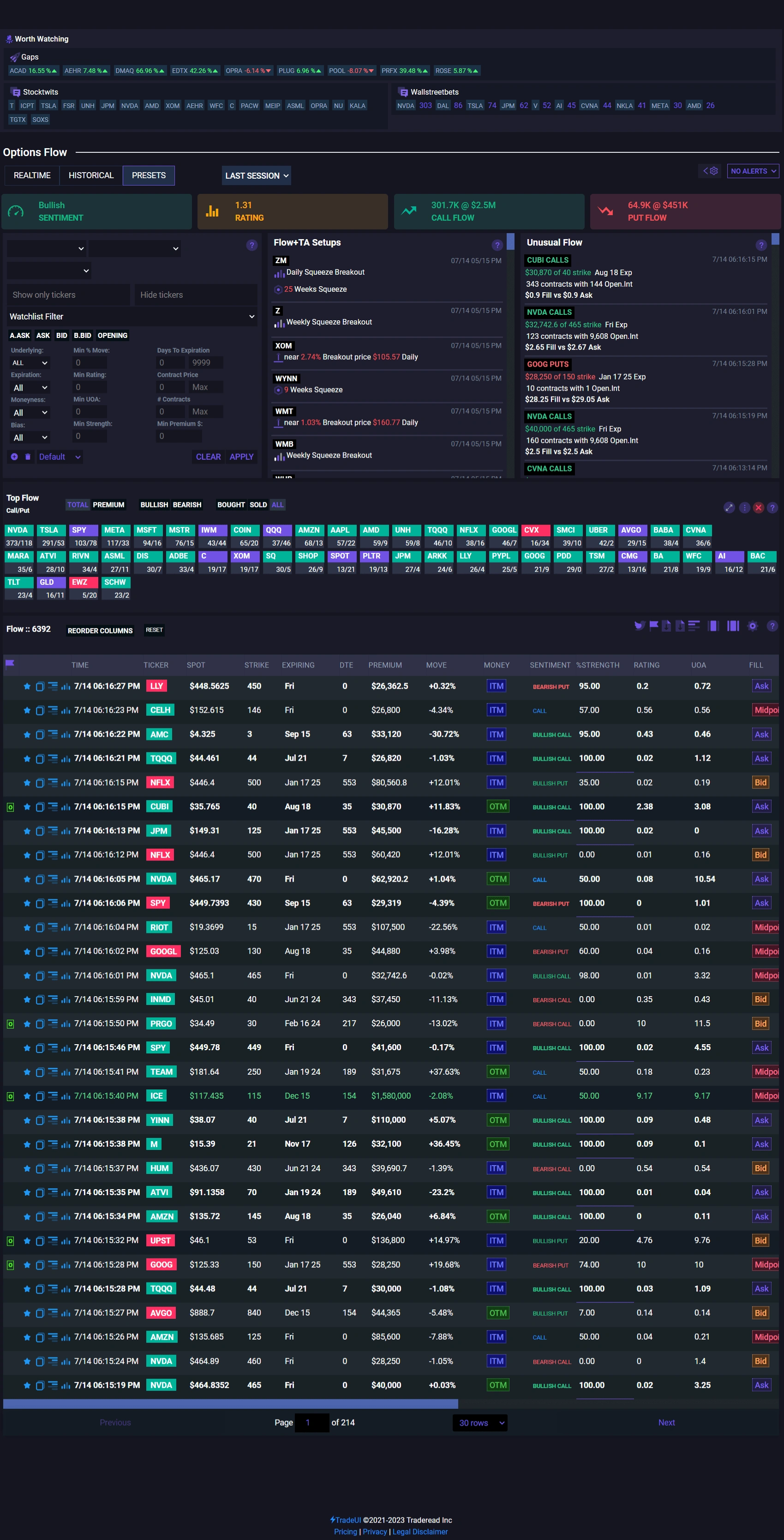This screenshot has width=784, height=1540.
Task: Open the Flow table settings gear
Action: point(753,626)
